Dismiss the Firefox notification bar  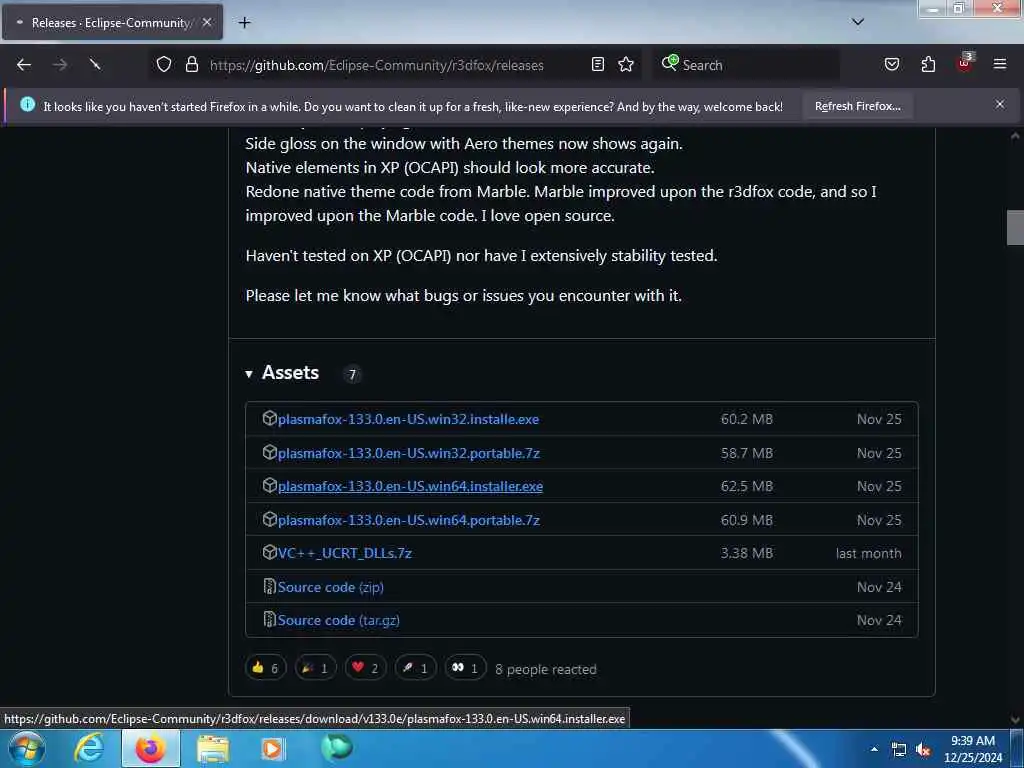[1000, 104]
